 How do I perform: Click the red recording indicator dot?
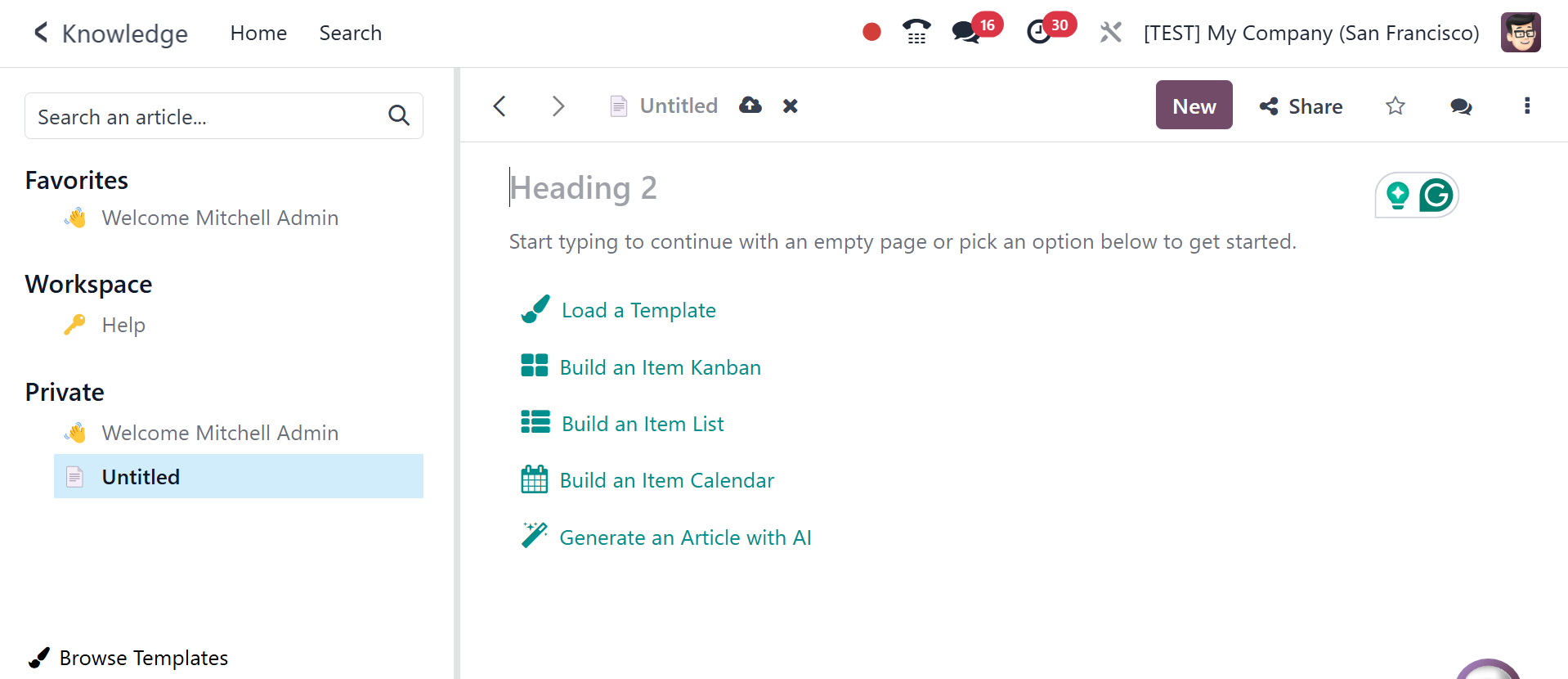871,33
